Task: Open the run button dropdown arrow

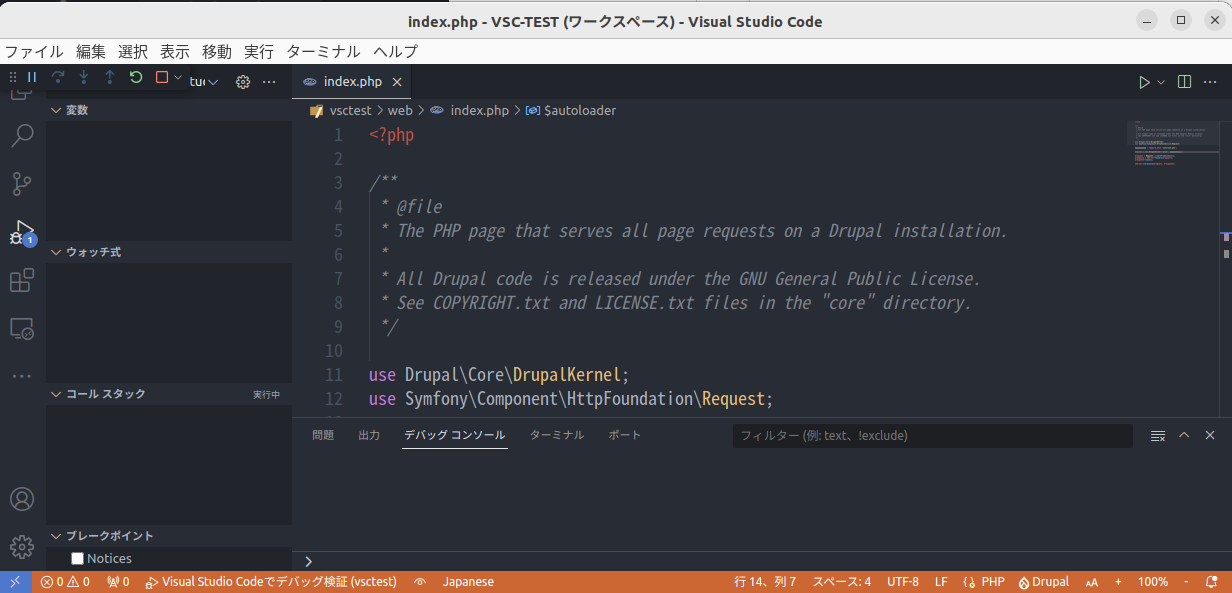Action: click(1161, 82)
